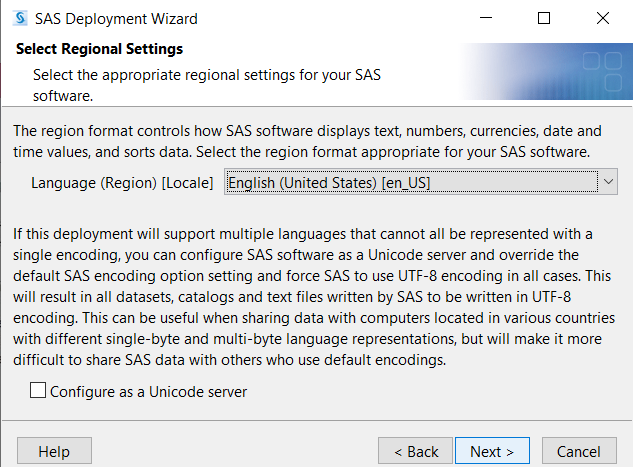Image resolution: width=633 pixels, height=467 pixels.
Task: Click the 'Language (Region) [Locale]' label
Action: click(122, 183)
